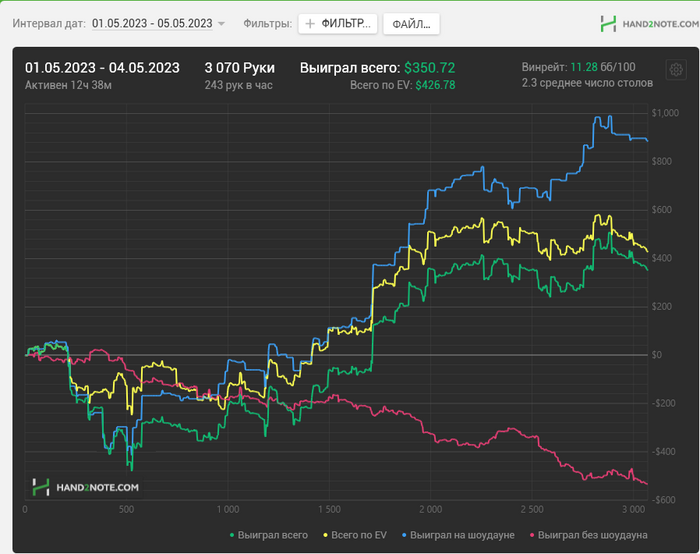Click the blue legend dot for Выиграл на шоудауне
Screen dimensions: 700x554
pyautogui.click(x=404, y=535)
